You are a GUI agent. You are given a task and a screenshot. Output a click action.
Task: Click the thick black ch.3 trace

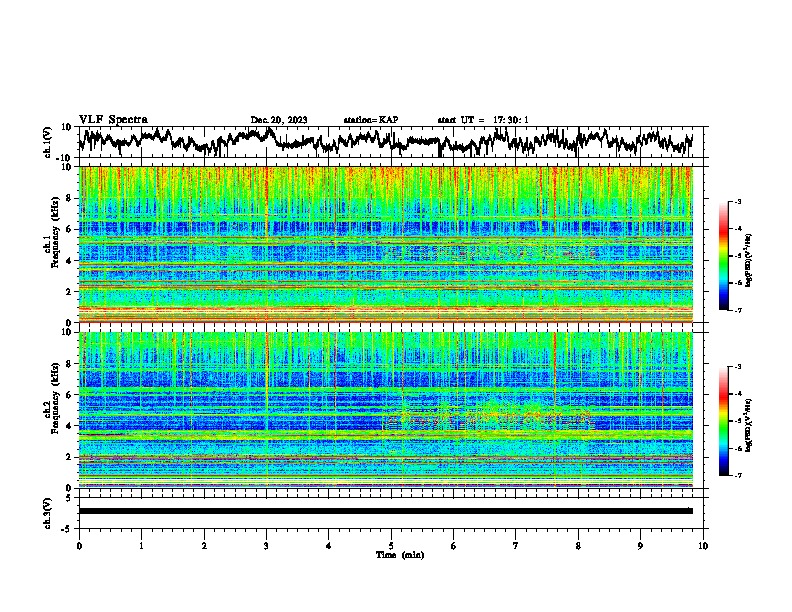[x=386, y=511]
